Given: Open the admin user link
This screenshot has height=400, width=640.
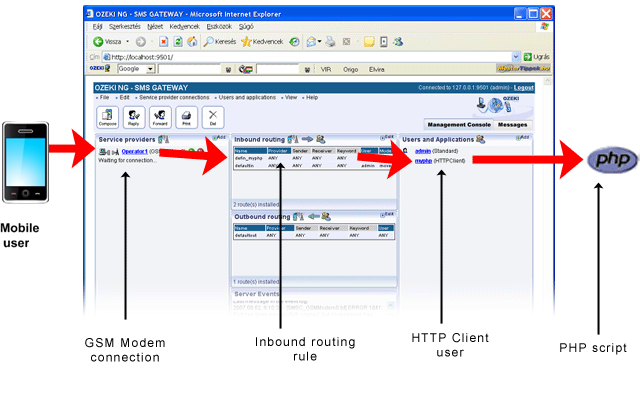Looking at the screenshot, I should point(423,151).
